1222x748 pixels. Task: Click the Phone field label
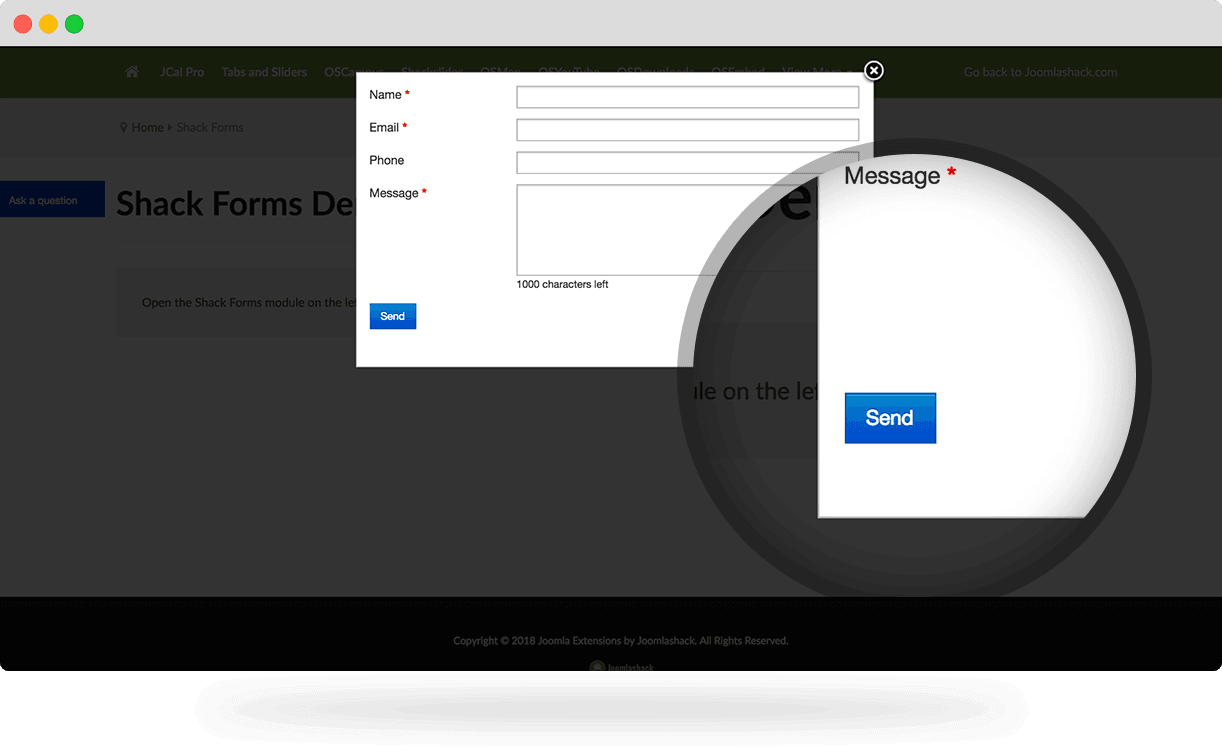click(x=387, y=161)
